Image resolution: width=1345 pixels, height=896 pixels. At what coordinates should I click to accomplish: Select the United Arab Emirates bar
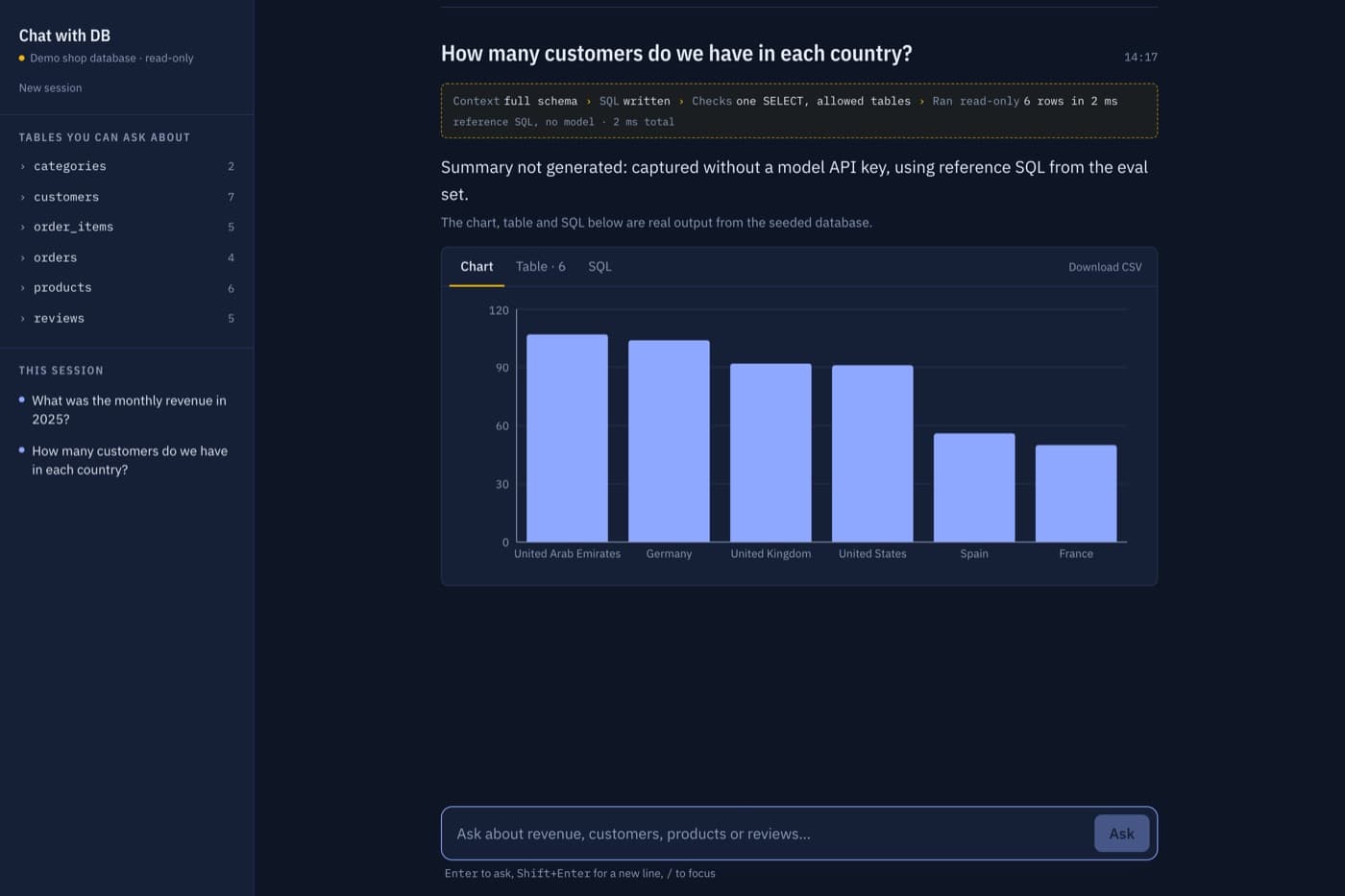[x=567, y=438]
